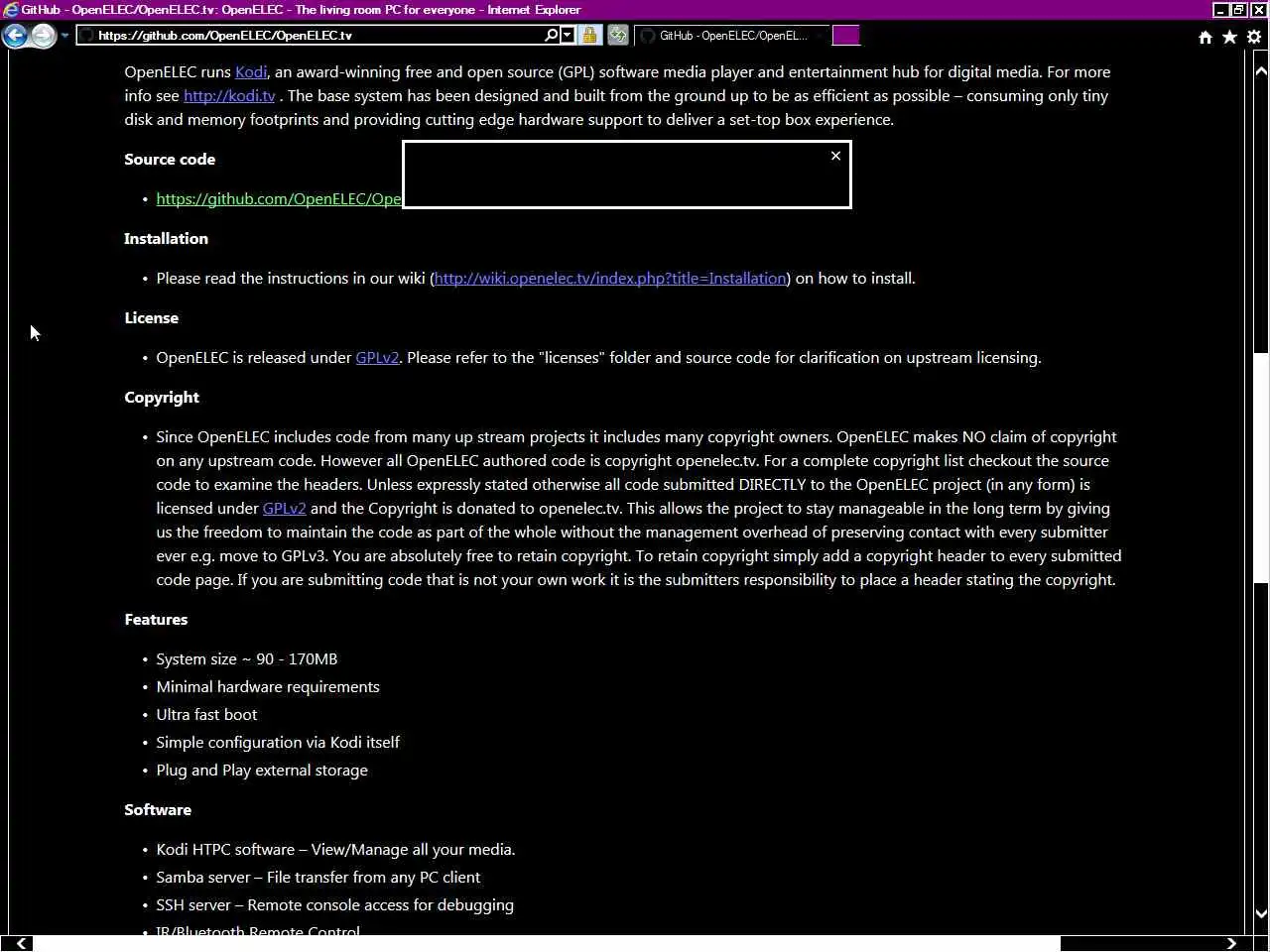Click 'SSH server' list item

point(334,905)
